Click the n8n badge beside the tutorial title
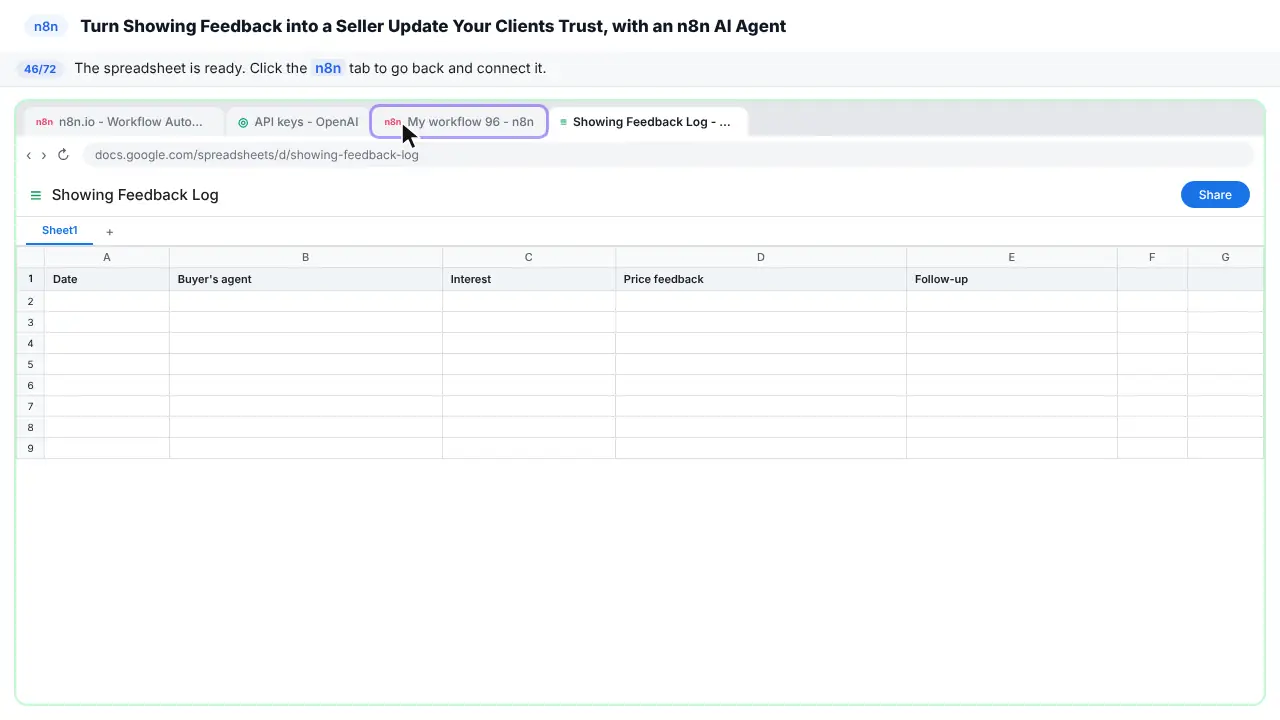This screenshot has width=1280, height=720. coord(46,27)
